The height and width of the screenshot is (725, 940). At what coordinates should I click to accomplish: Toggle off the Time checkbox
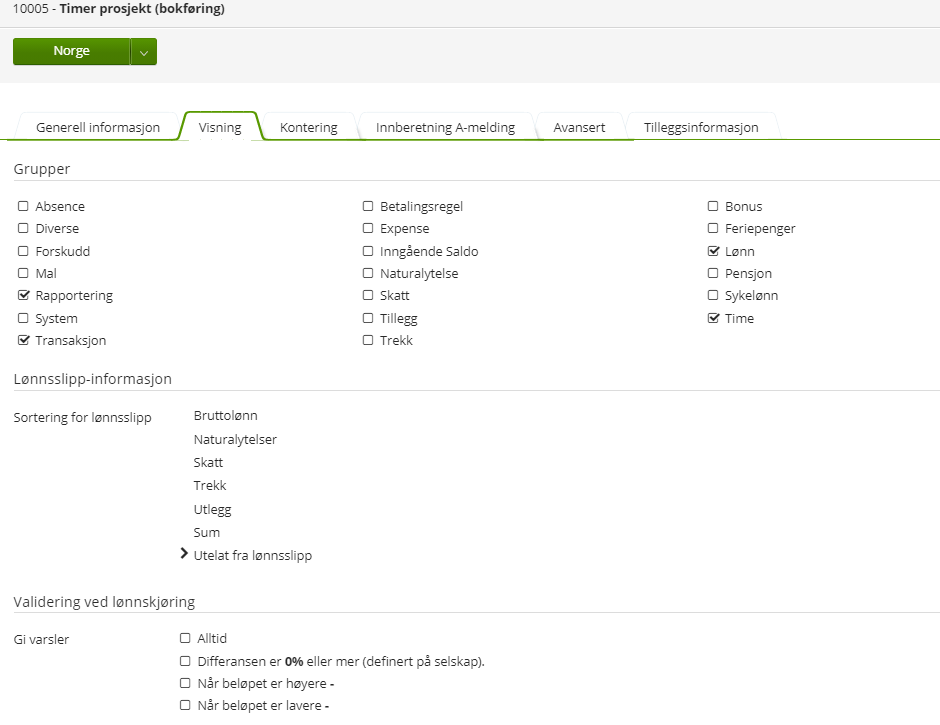click(x=713, y=318)
